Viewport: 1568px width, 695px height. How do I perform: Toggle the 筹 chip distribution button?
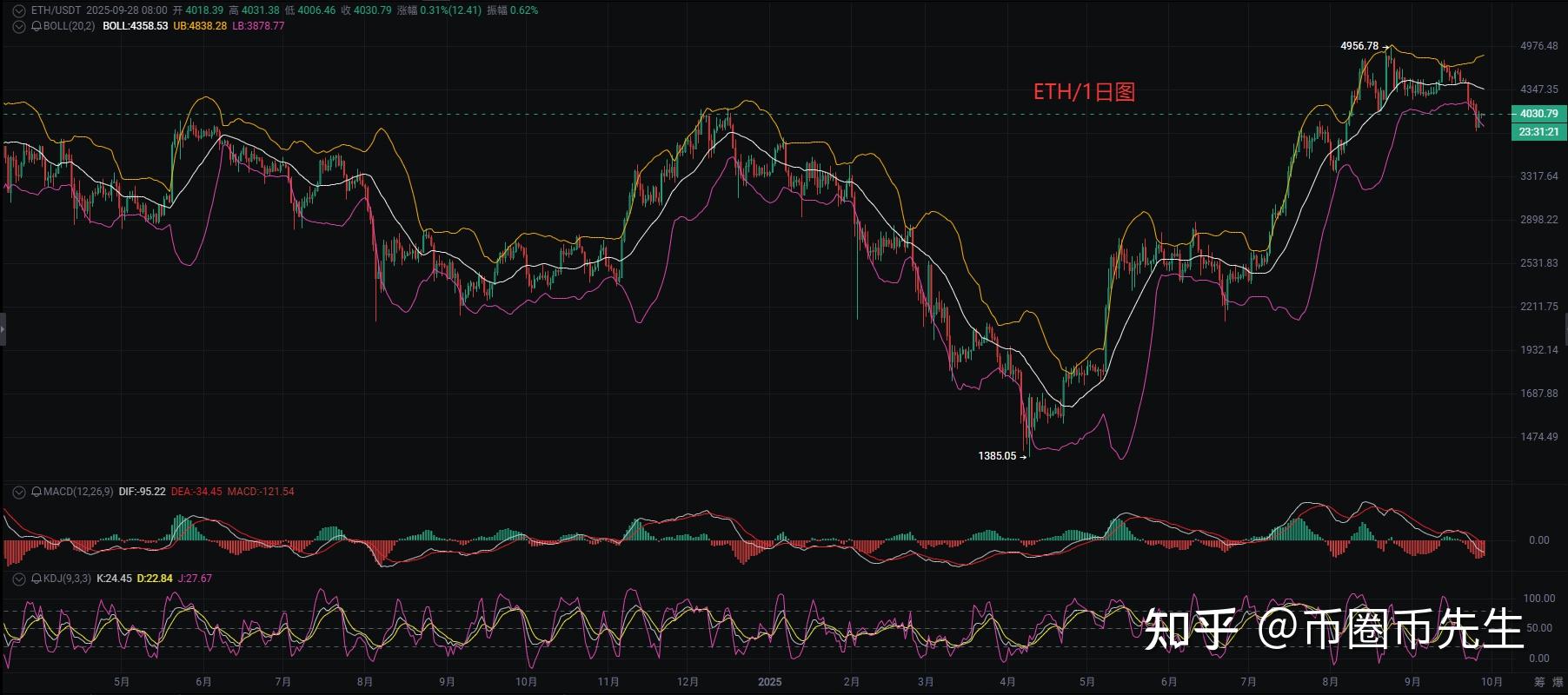coord(1539,682)
